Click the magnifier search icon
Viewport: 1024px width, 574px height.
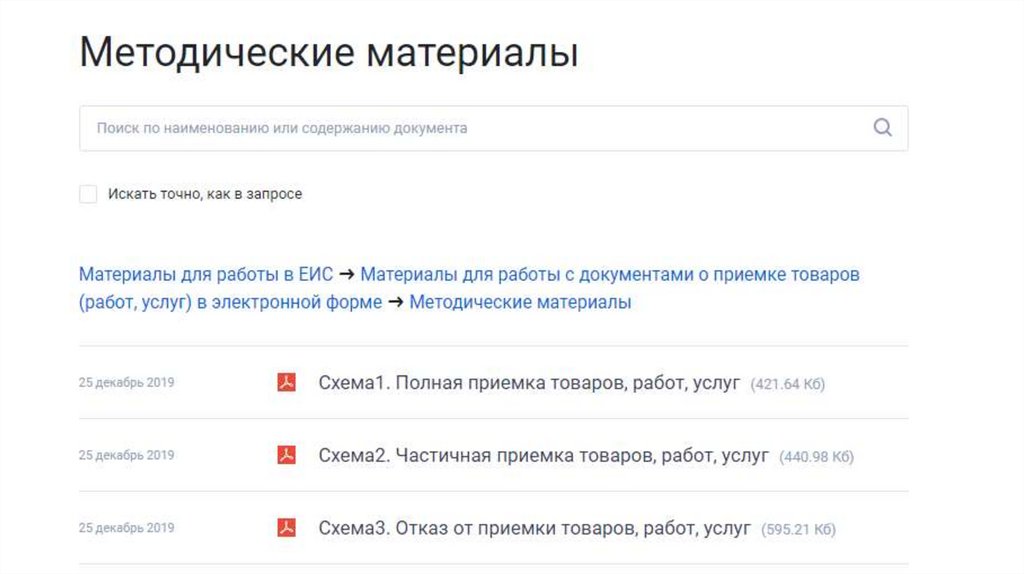[882, 128]
